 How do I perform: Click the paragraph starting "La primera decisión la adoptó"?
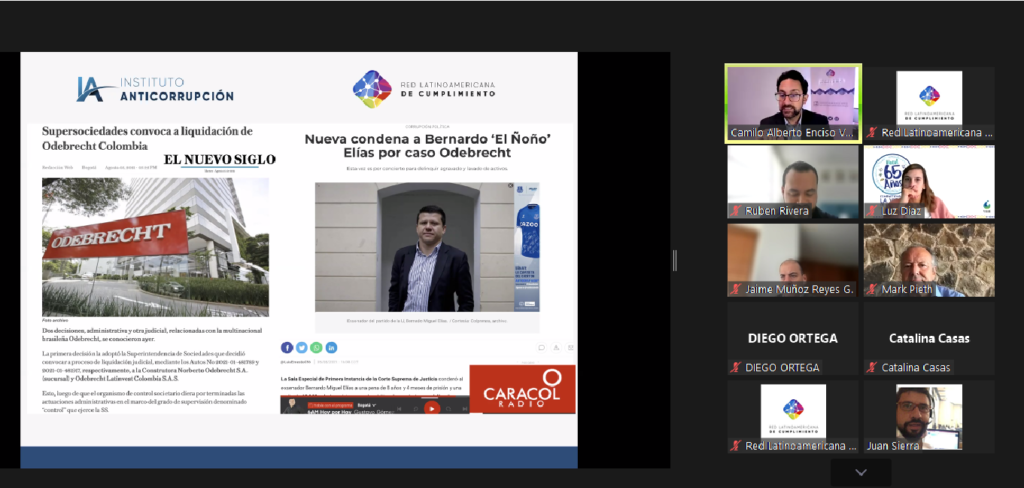point(152,366)
